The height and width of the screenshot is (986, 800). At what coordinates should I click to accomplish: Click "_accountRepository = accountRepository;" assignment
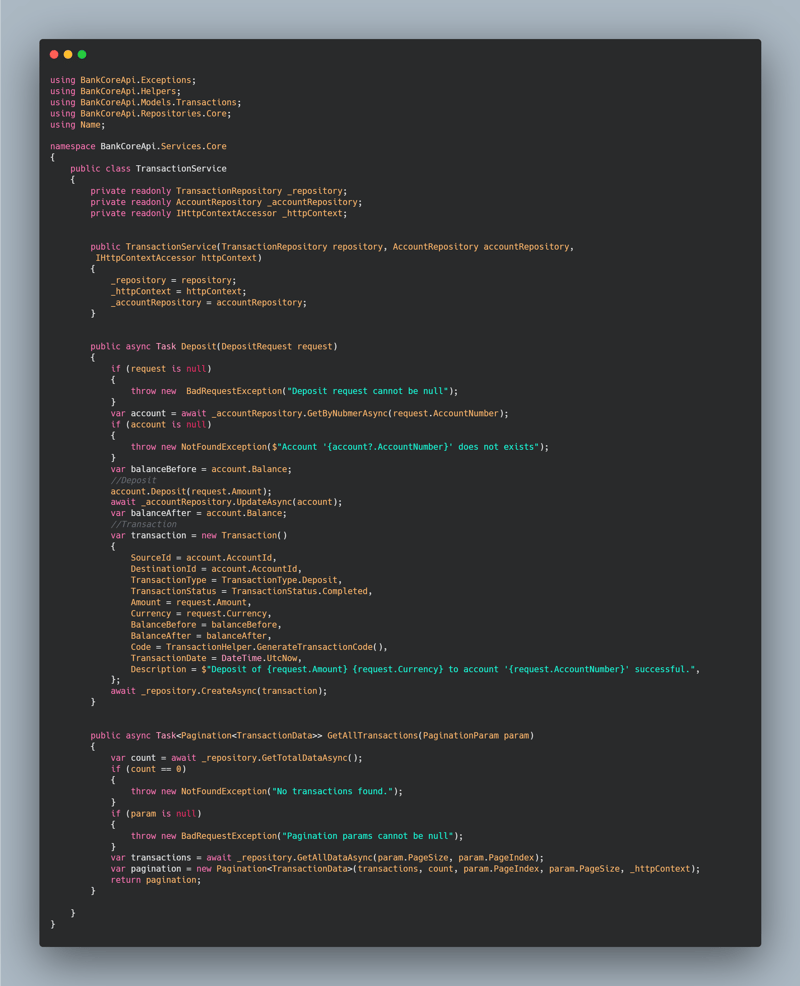click(209, 303)
